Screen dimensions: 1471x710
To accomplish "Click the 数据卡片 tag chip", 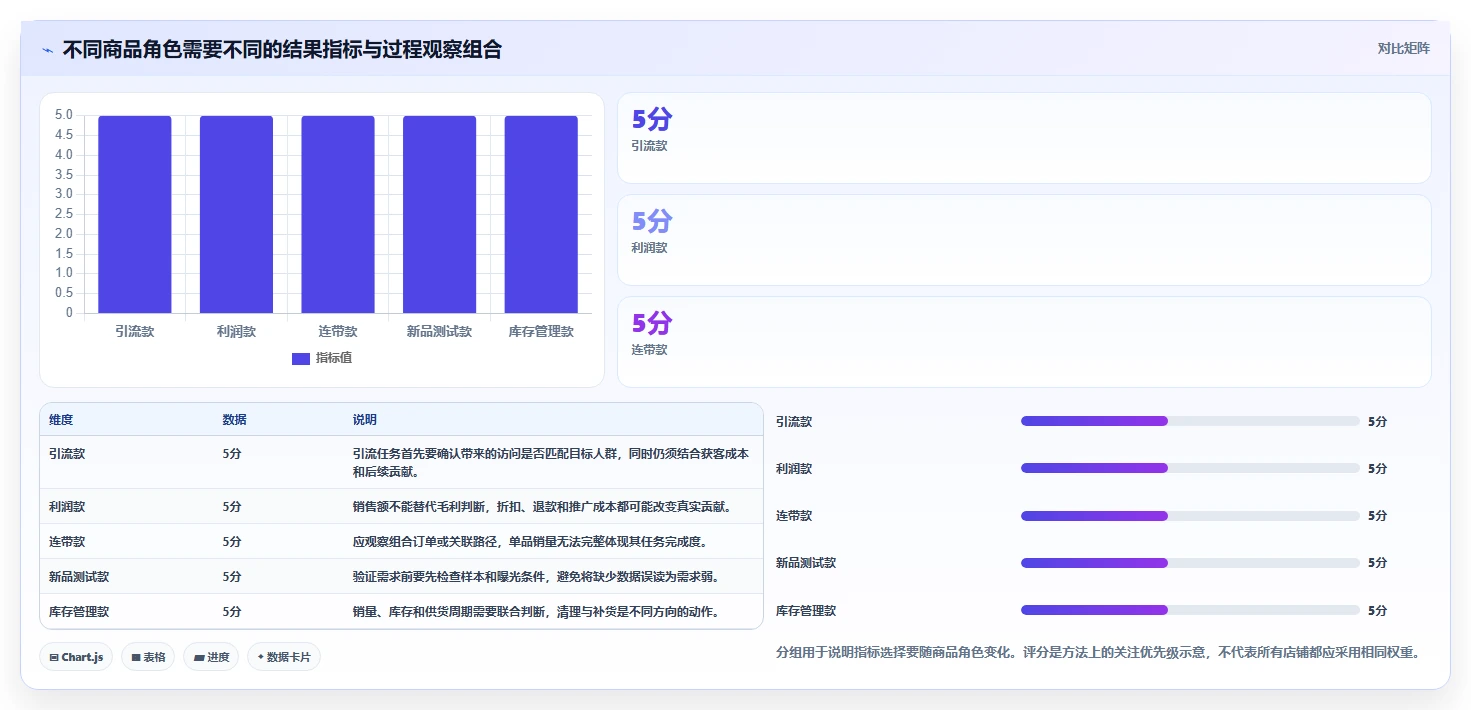I will pos(284,657).
